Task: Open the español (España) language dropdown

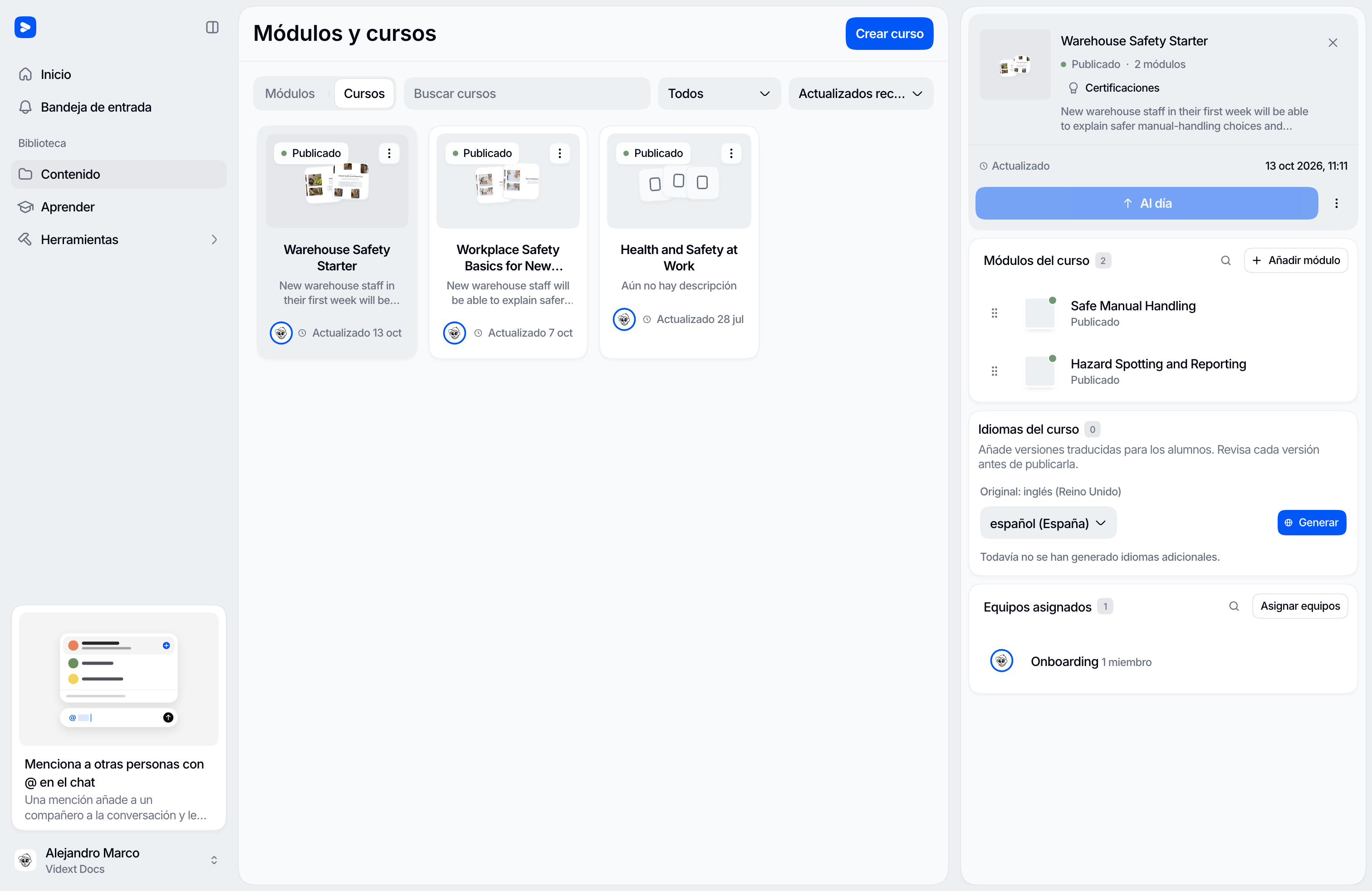Action: click(x=1048, y=524)
